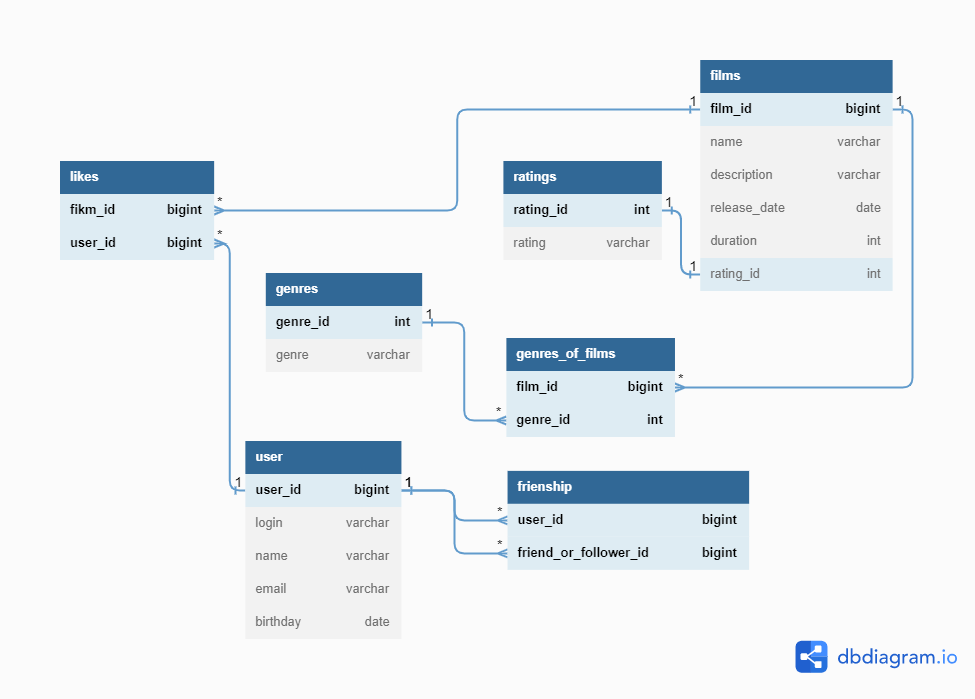Select the genre_id field in genres

point(343,321)
